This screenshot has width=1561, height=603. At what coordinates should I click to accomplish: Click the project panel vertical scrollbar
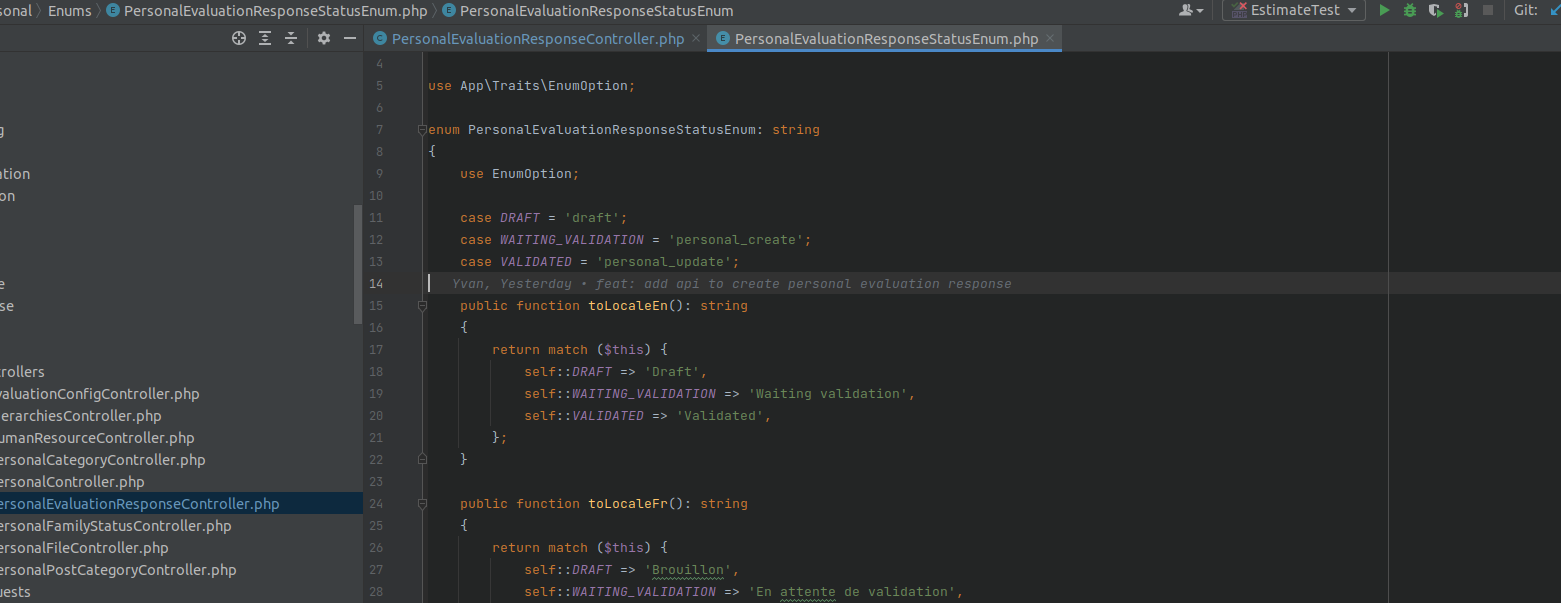pos(358,264)
